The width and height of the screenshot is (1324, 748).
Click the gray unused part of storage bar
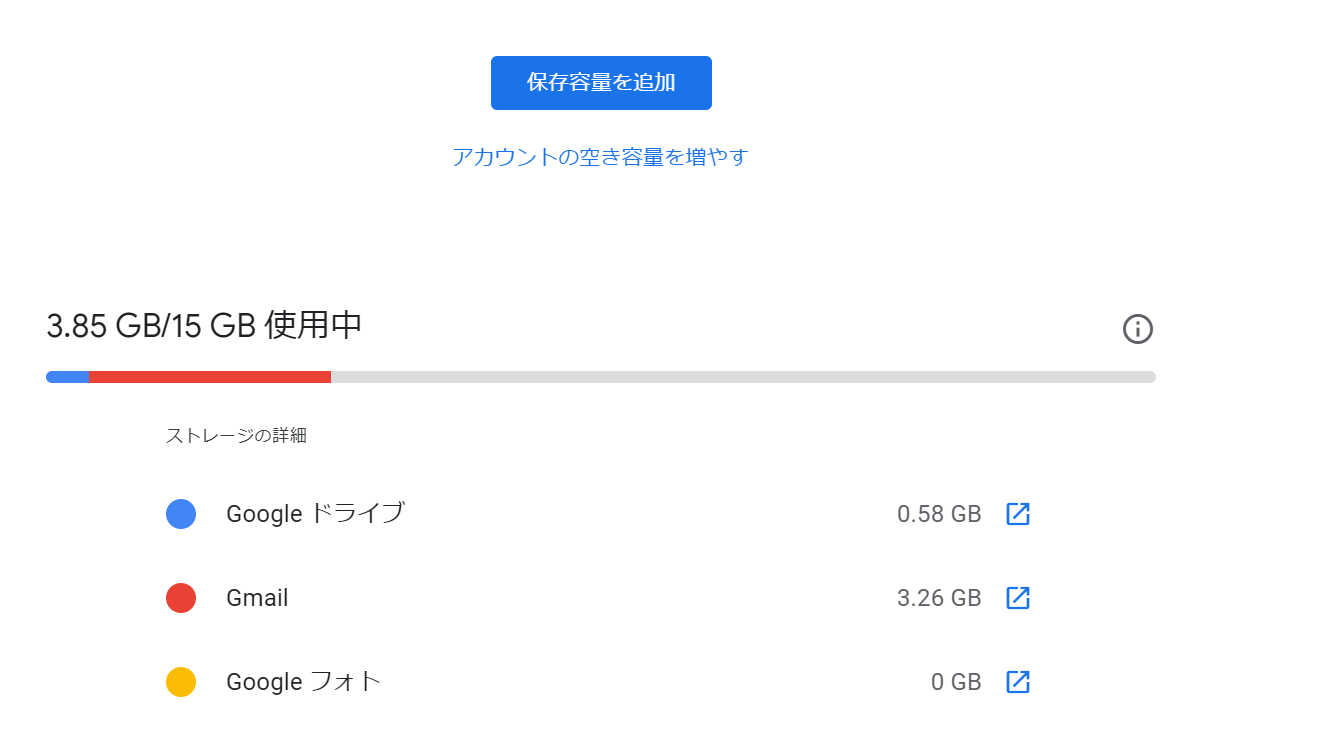point(742,377)
